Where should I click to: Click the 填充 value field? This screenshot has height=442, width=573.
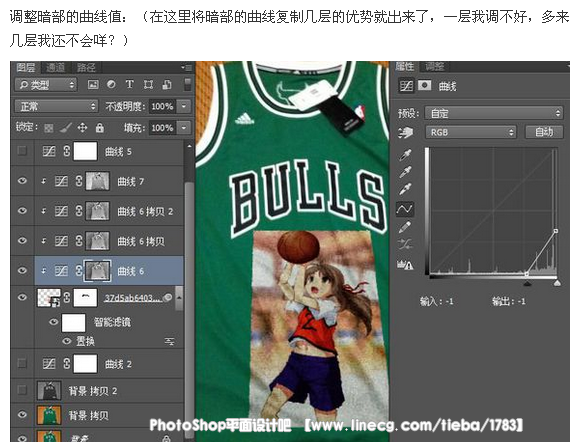pyautogui.click(x=162, y=128)
